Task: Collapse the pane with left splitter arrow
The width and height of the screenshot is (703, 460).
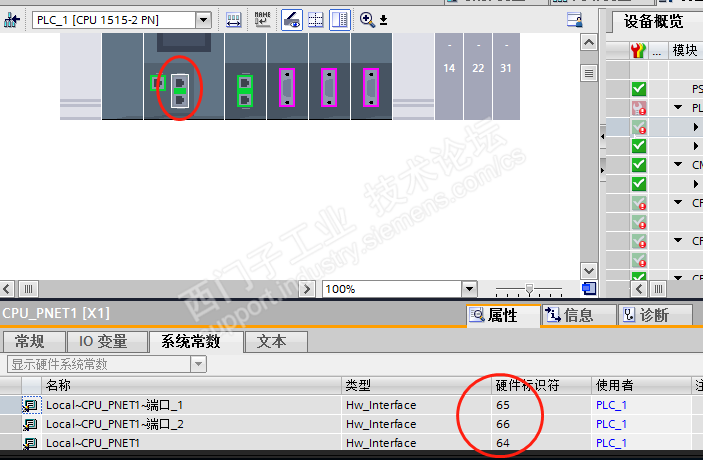Action: pos(603,136)
